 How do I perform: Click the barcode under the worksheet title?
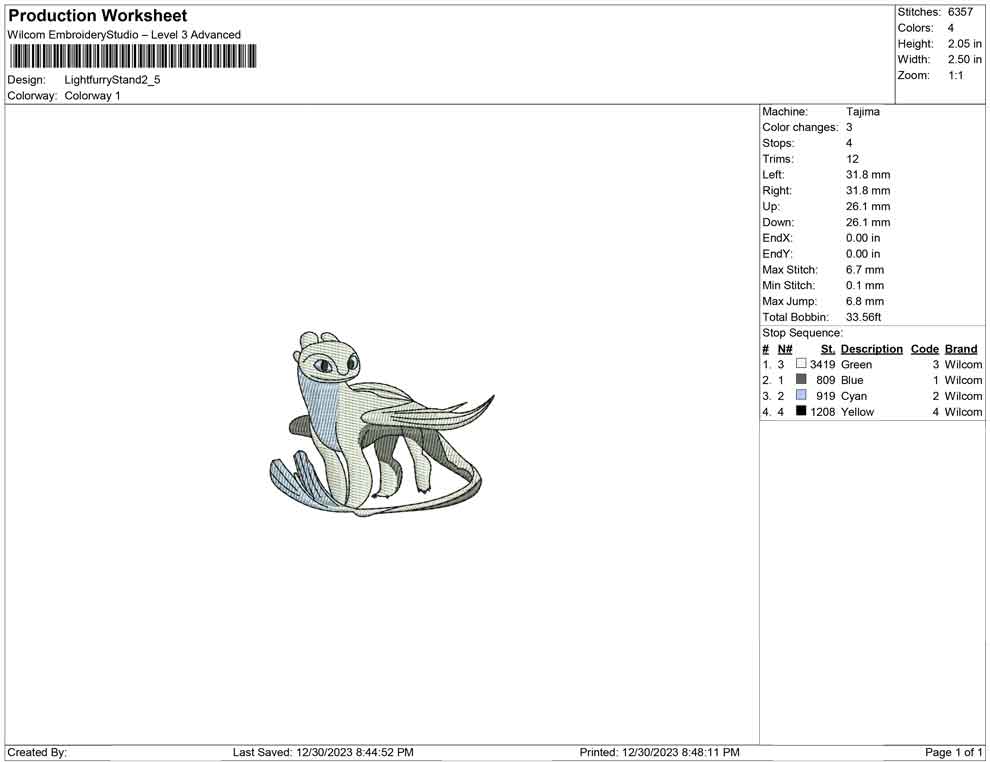pyautogui.click(x=133, y=56)
